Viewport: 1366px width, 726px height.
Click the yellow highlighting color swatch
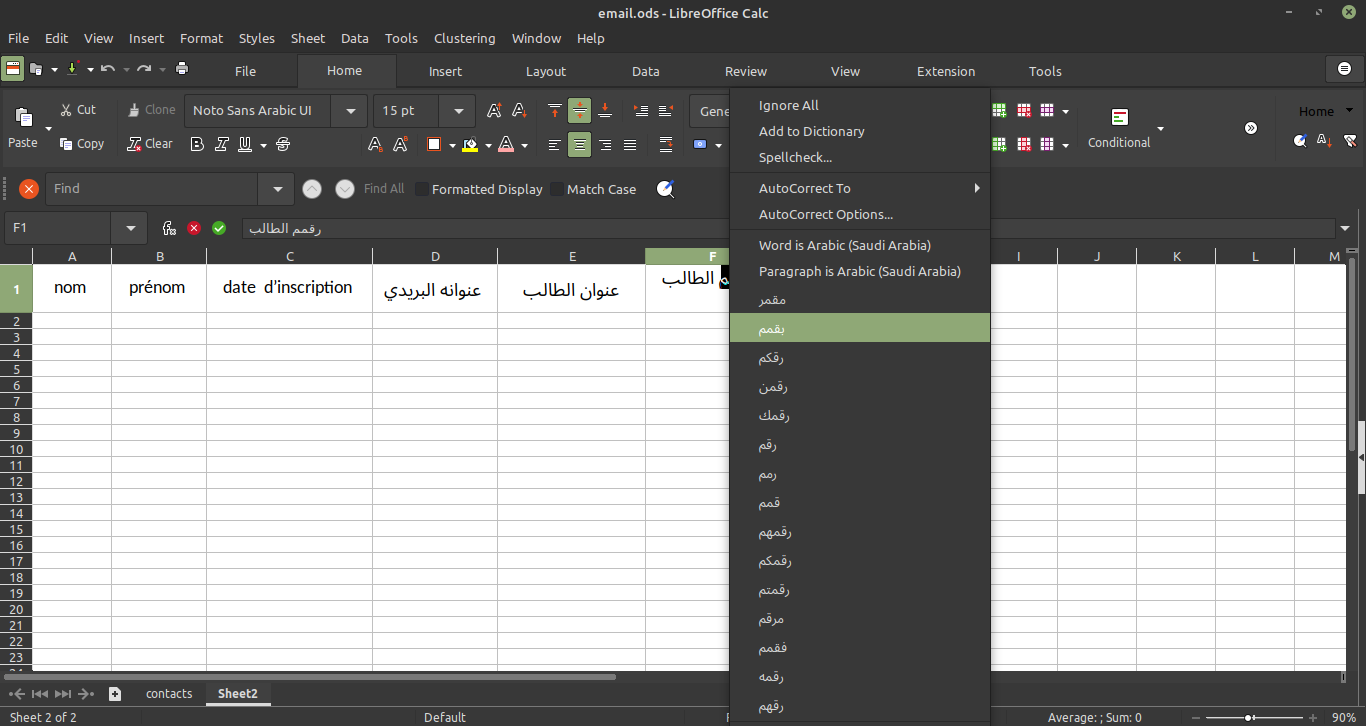tap(470, 145)
